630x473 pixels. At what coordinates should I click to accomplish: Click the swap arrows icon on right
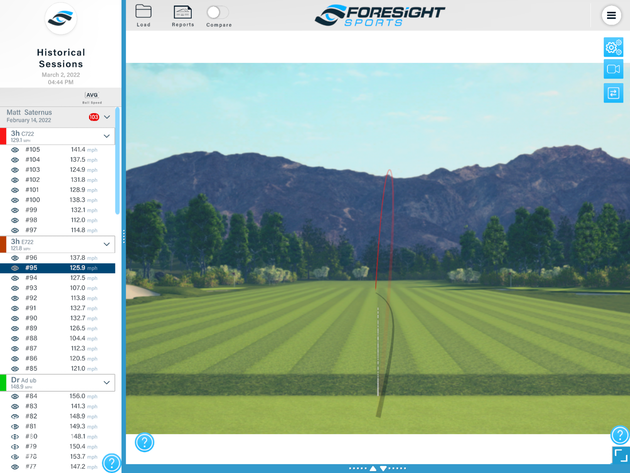tap(613, 93)
